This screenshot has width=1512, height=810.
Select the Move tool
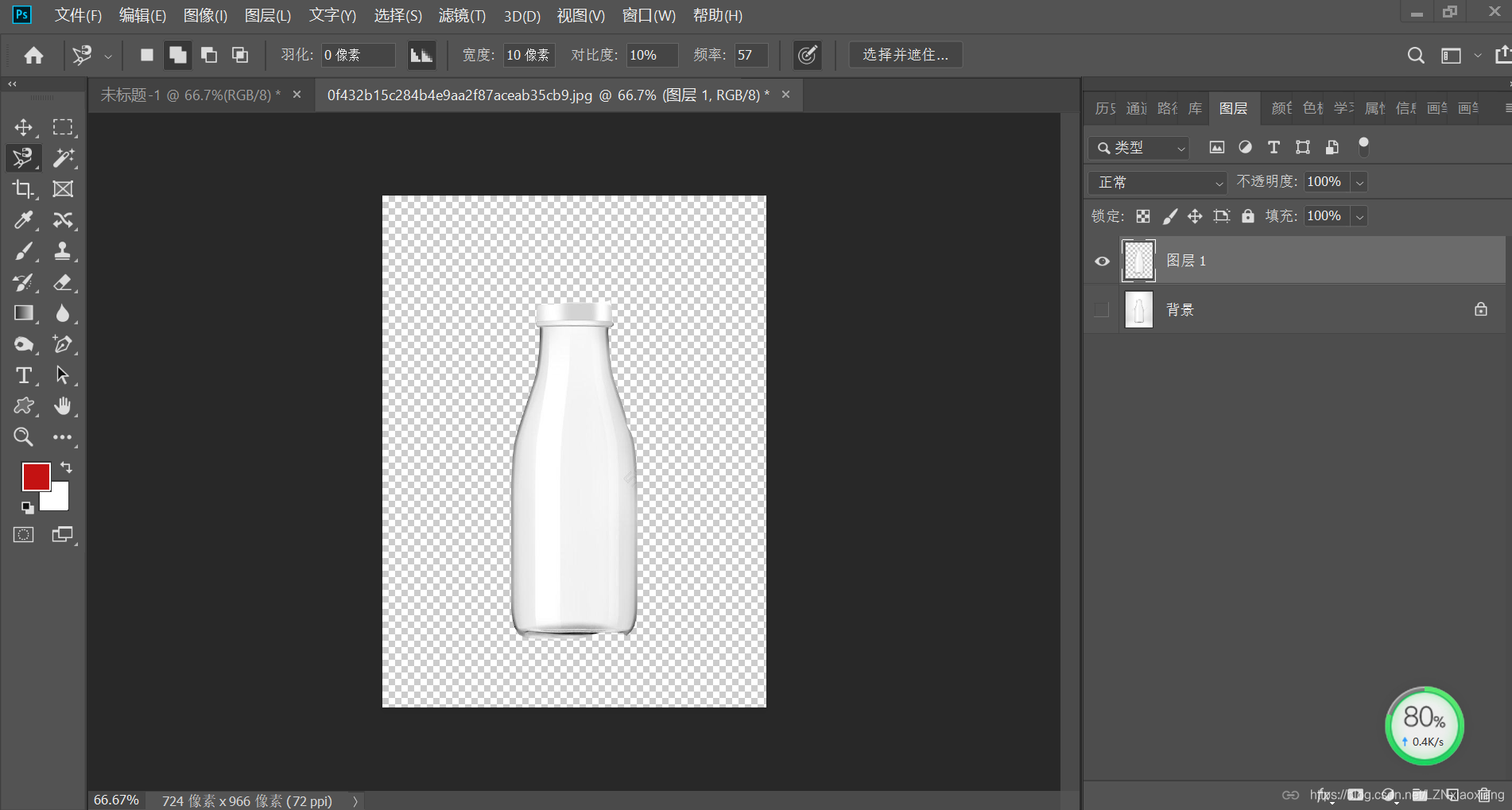coord(23,127)
